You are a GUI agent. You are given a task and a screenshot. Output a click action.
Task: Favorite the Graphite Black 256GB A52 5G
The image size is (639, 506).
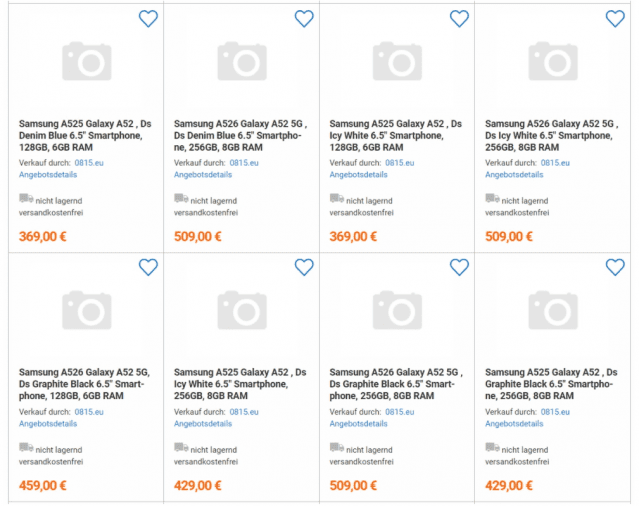459,267
